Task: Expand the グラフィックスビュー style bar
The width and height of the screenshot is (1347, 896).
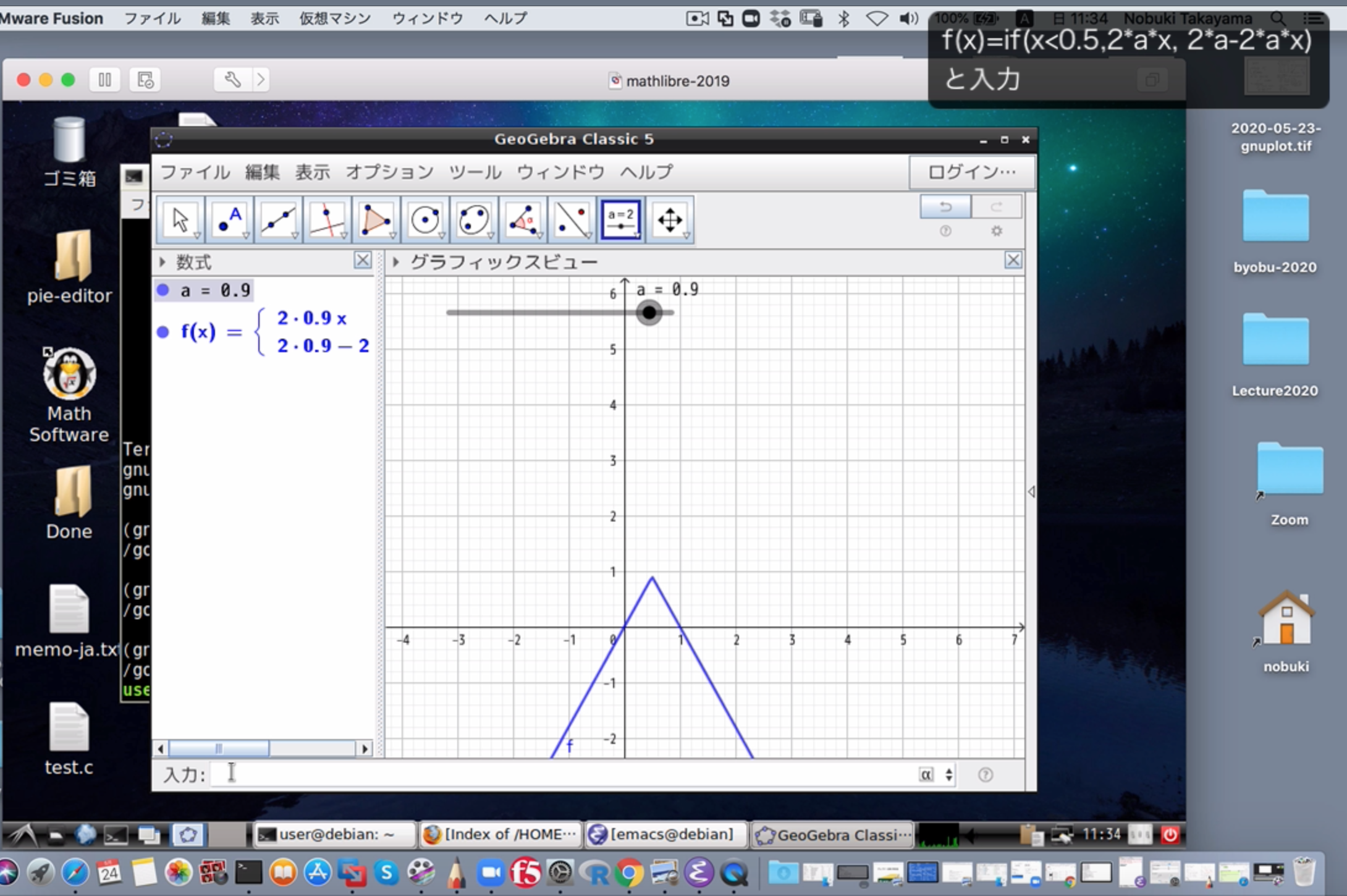Action: [396, 262]
